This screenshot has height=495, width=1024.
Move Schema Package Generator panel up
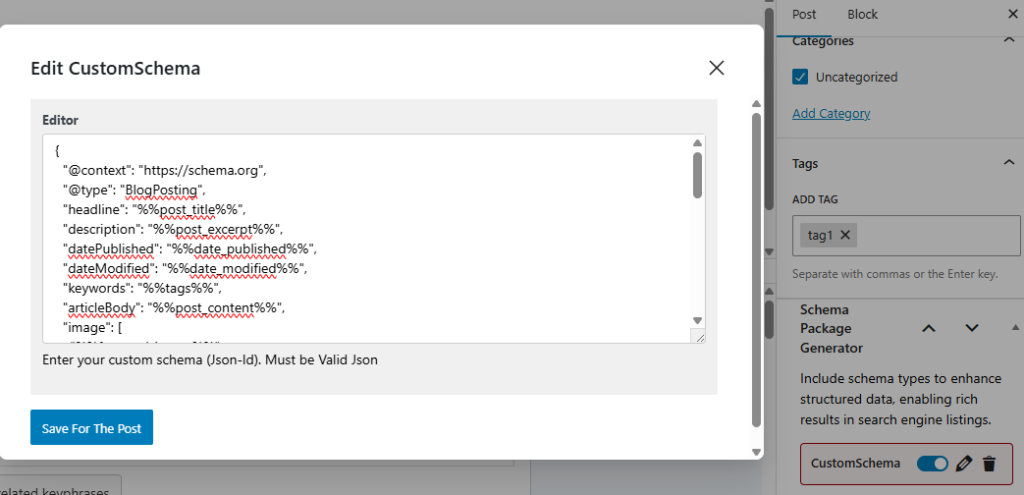(929, 328)
